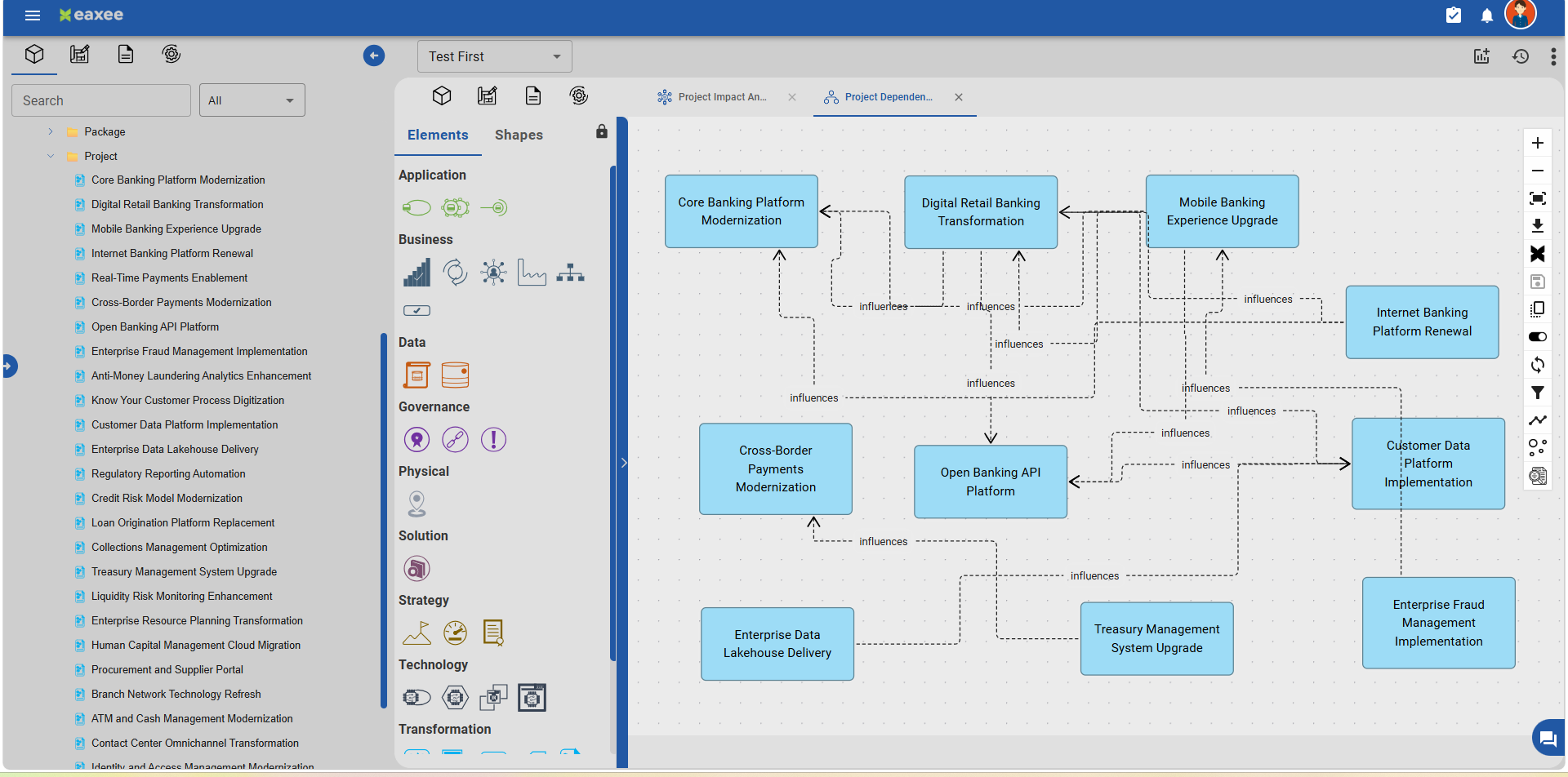Image resolution: width=1568 pixels, height=777 pixels.
Task: Open the All filter dropdown
Action: tap(252, 100)
